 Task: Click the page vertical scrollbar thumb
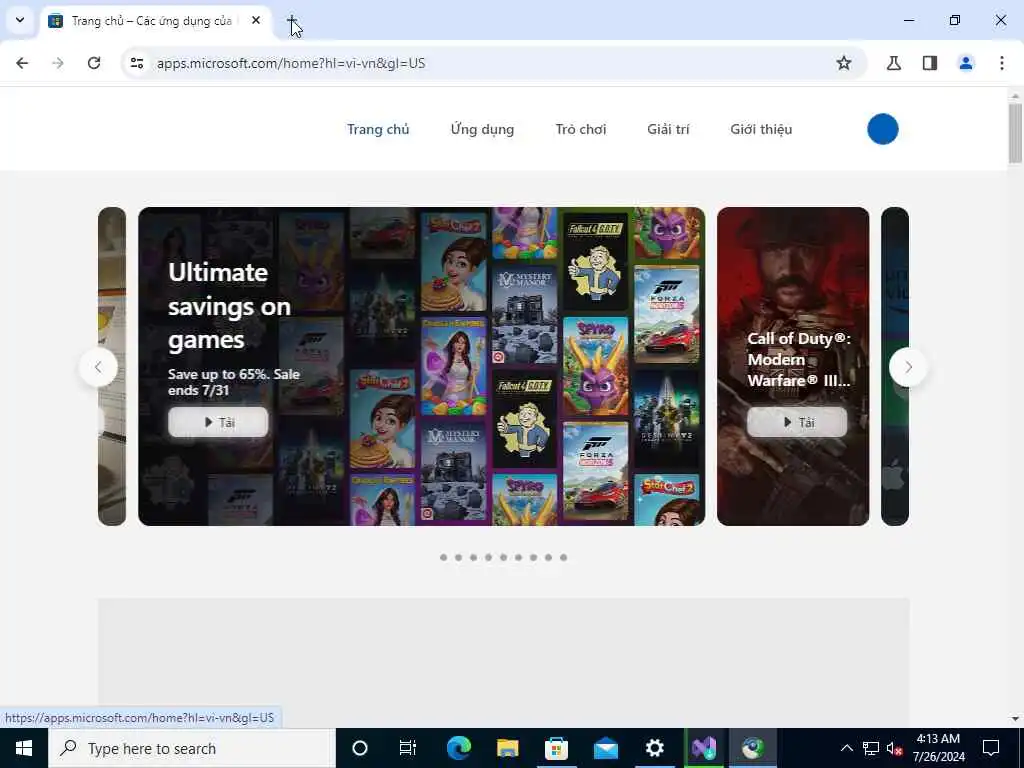click(1015, 133)
